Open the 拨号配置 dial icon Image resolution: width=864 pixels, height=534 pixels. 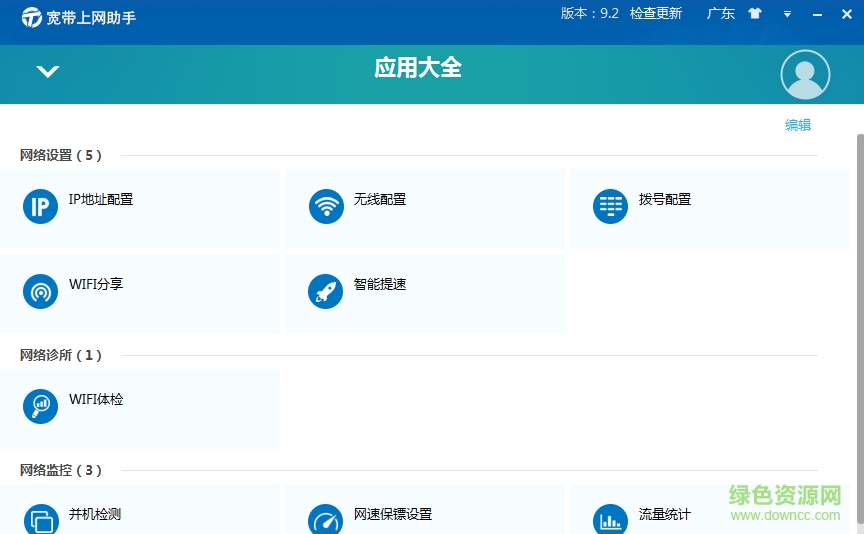611,207
